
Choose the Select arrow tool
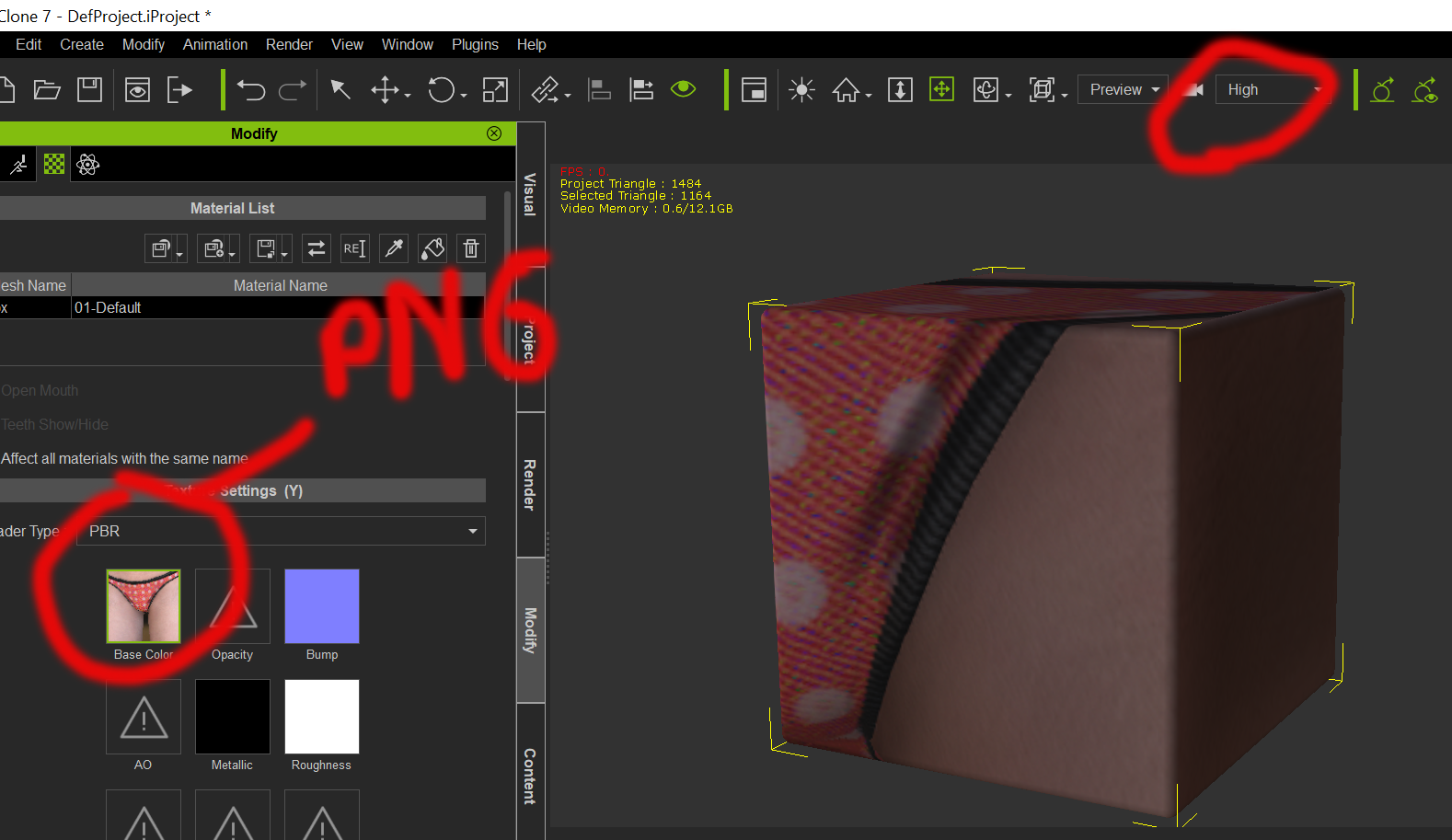click(340, 89)
